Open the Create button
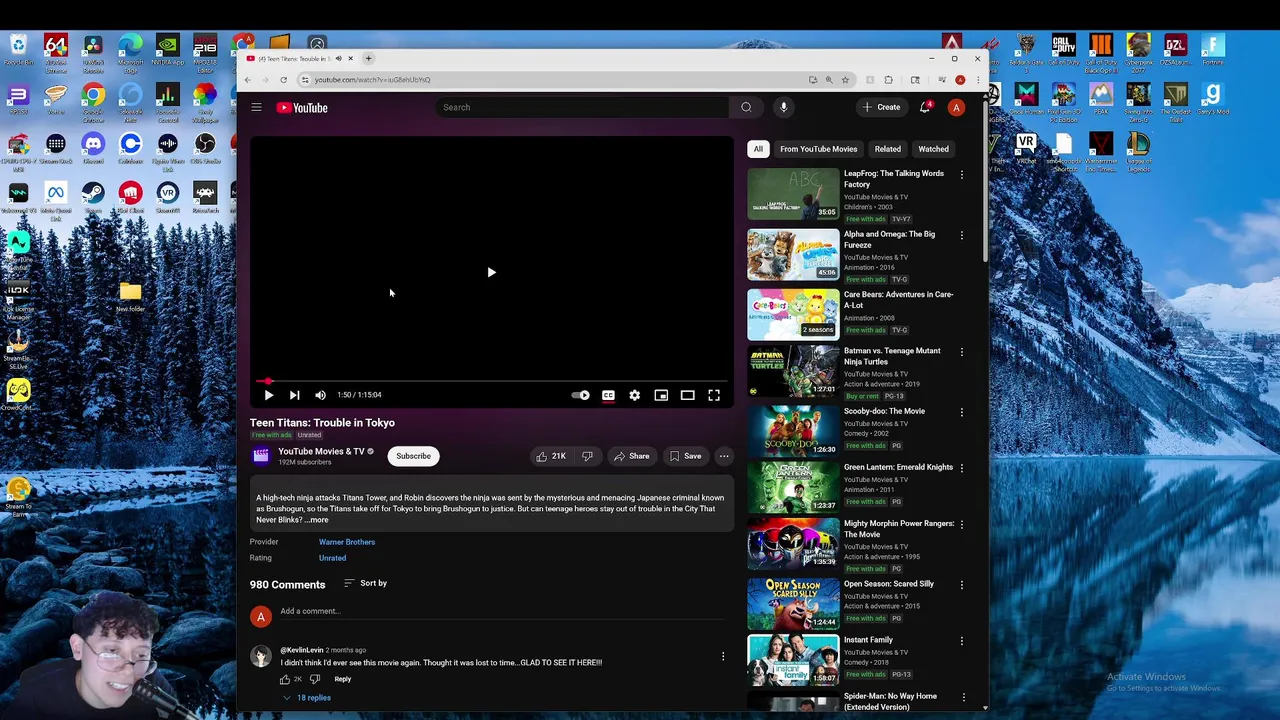This screenshot has width=1280, height=720. tap(881, 107)
